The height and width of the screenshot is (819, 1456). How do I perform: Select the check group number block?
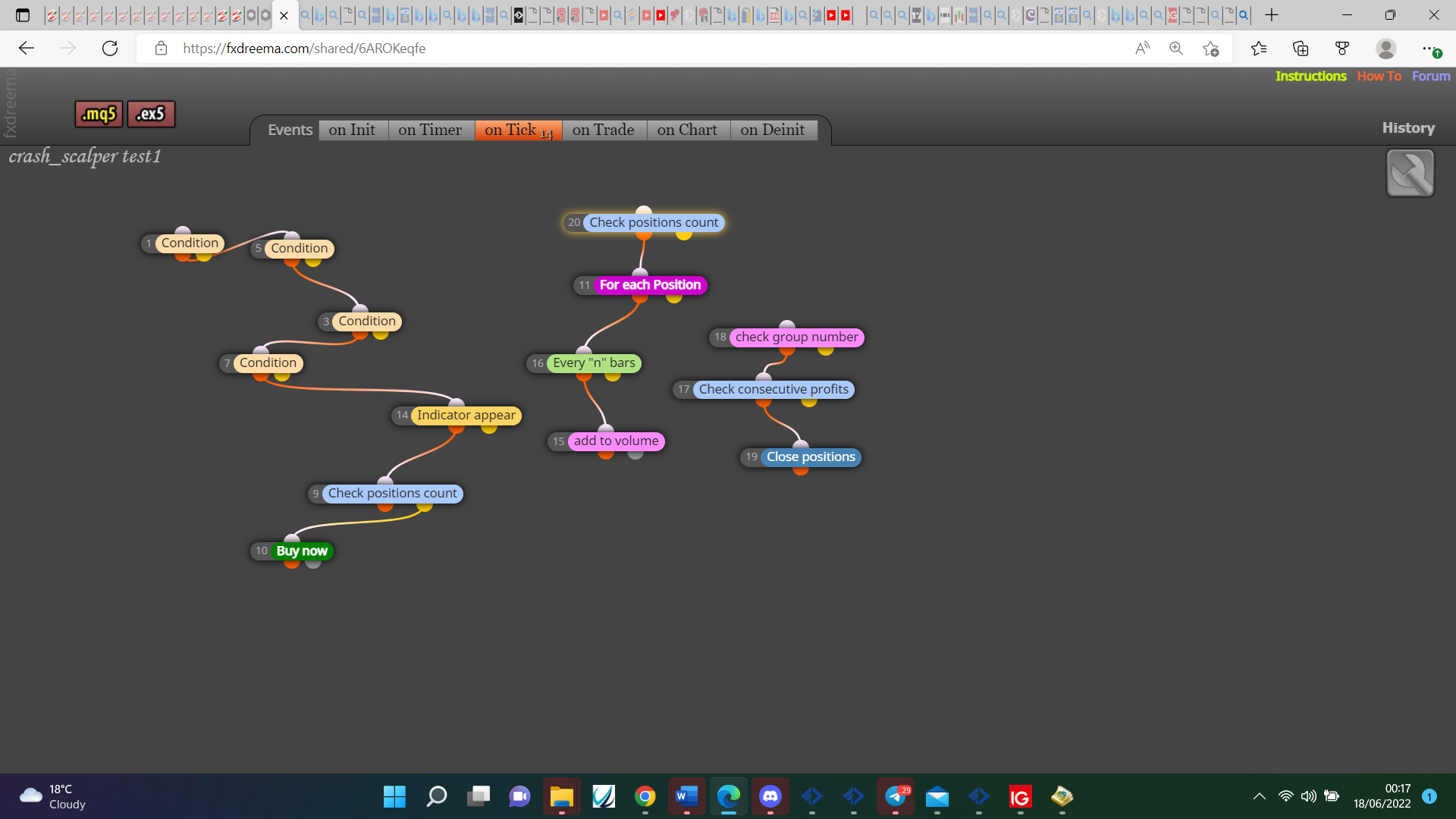[796, 337]
